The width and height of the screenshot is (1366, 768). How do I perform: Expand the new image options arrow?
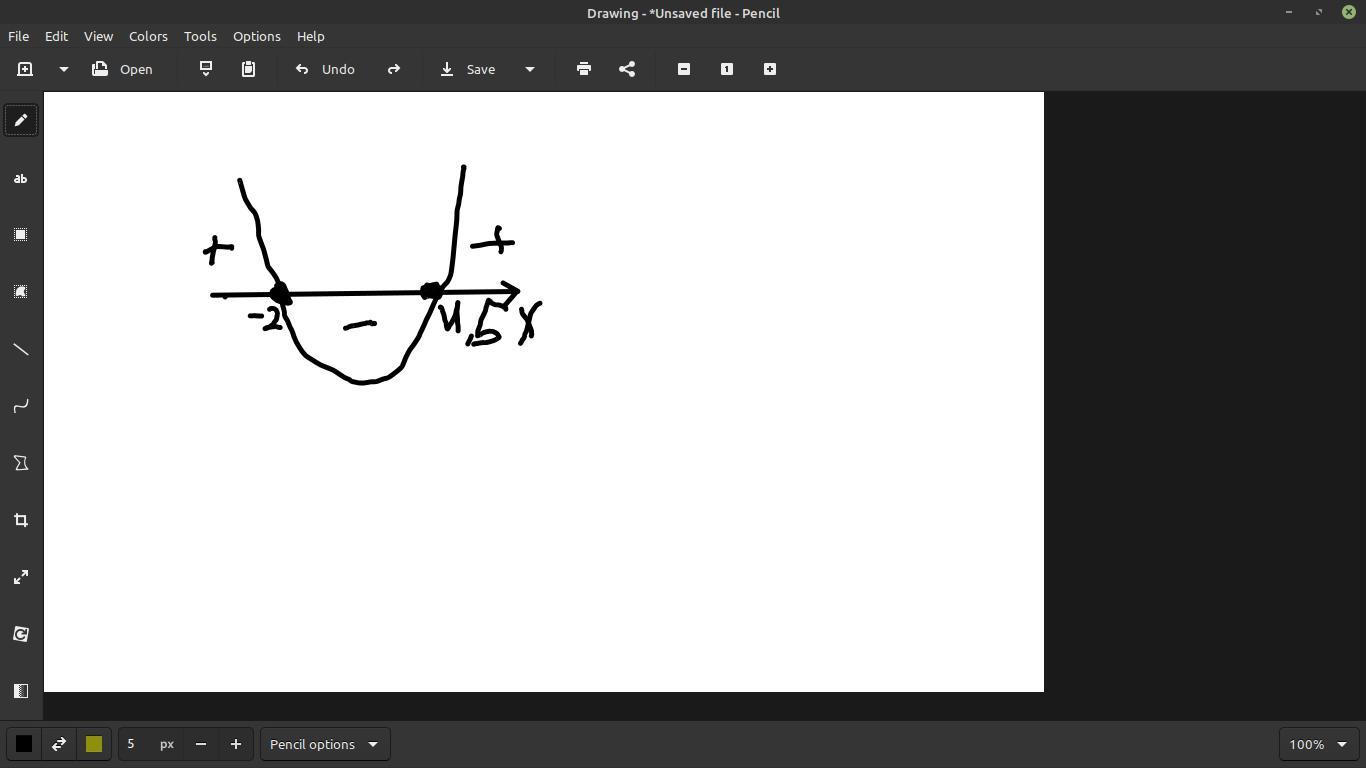[63, 69]
